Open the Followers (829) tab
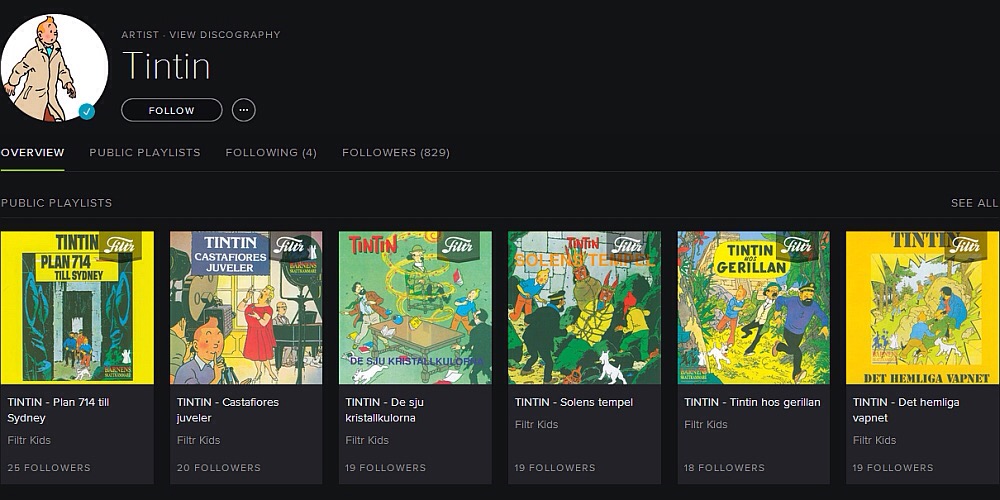This screenshot has height=500, width=1000. [x=396, y=153]
